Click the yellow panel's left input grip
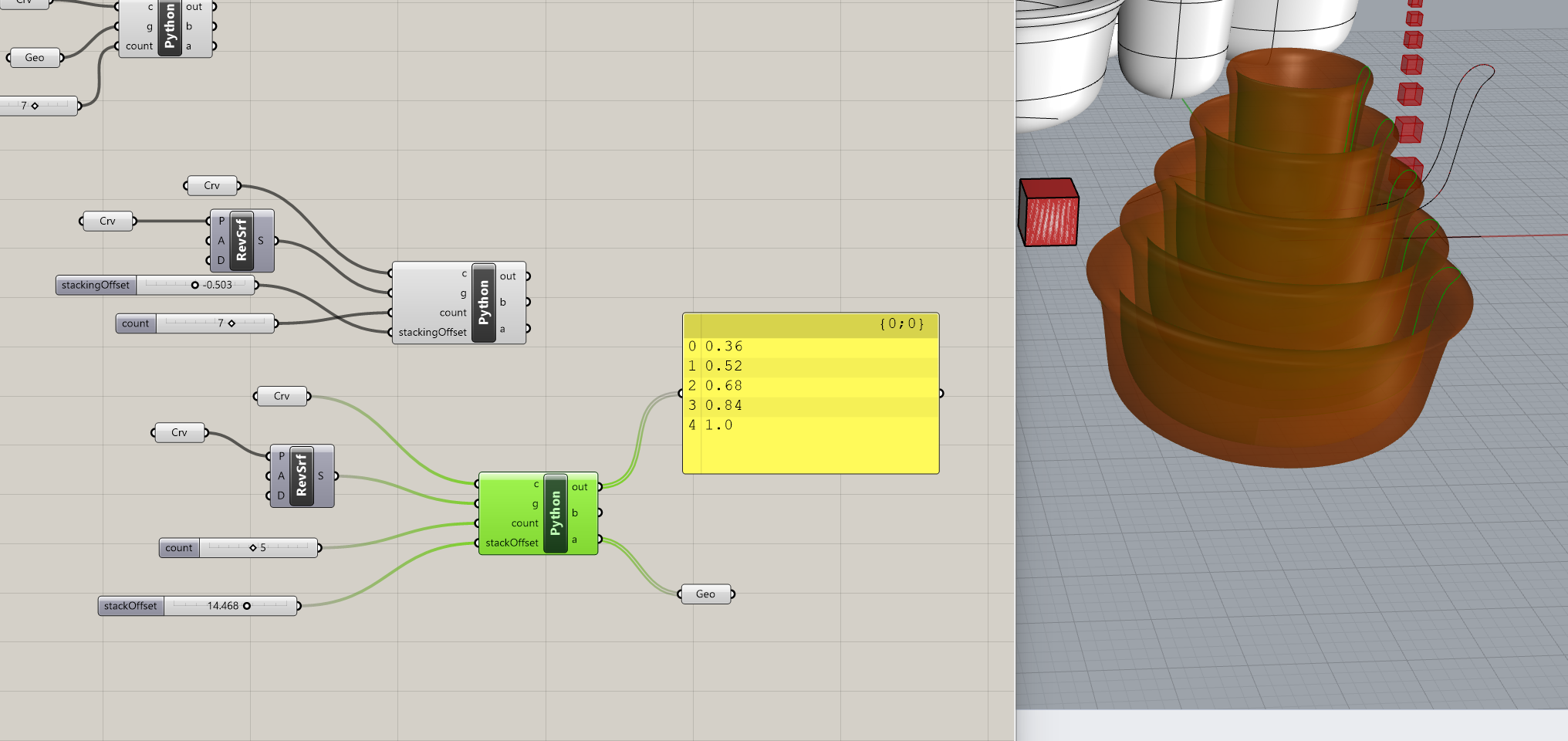This screenshot has height=741, width=1568. [x=681, y=394]
